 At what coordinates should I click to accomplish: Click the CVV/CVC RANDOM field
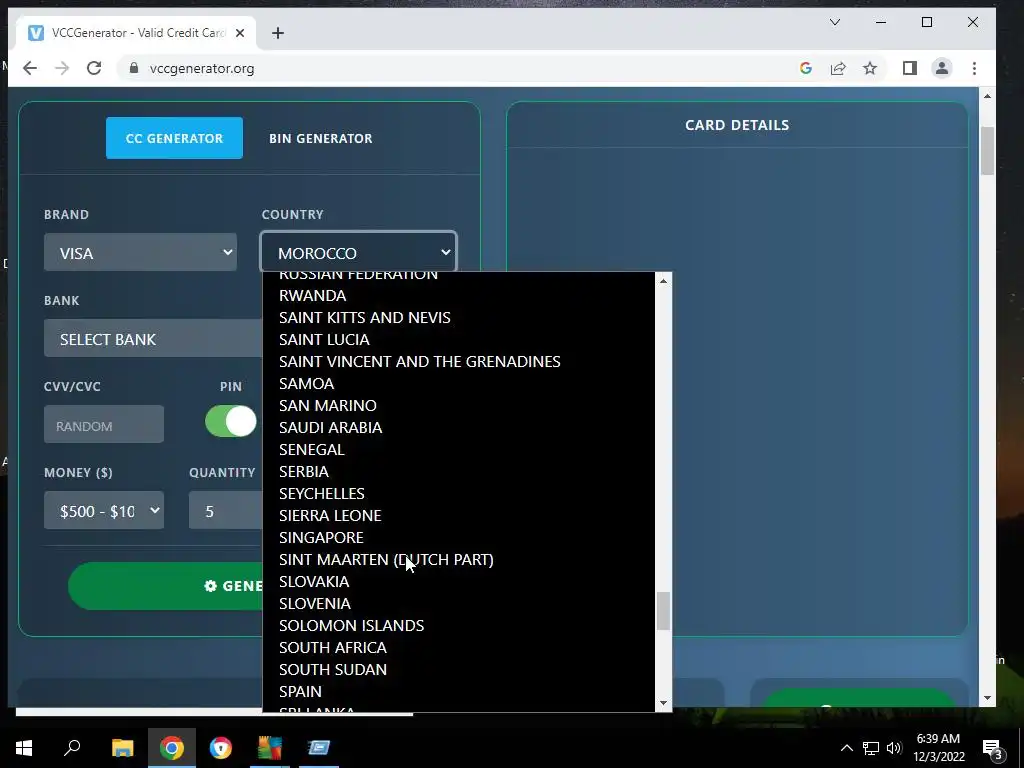coord(104,424)
